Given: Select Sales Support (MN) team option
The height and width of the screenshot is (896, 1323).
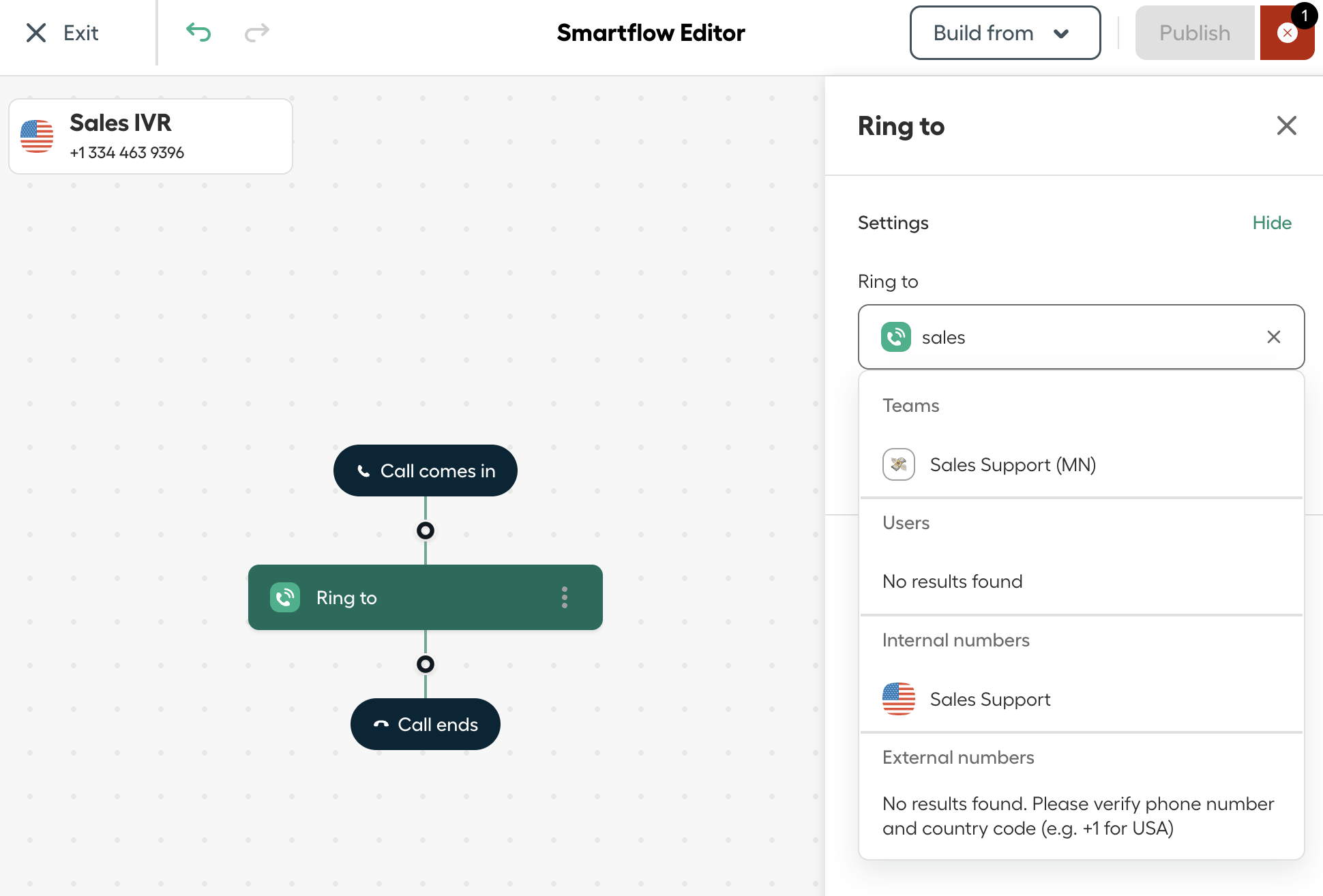Looking at the screenshot, I should tap(1082, 464).
